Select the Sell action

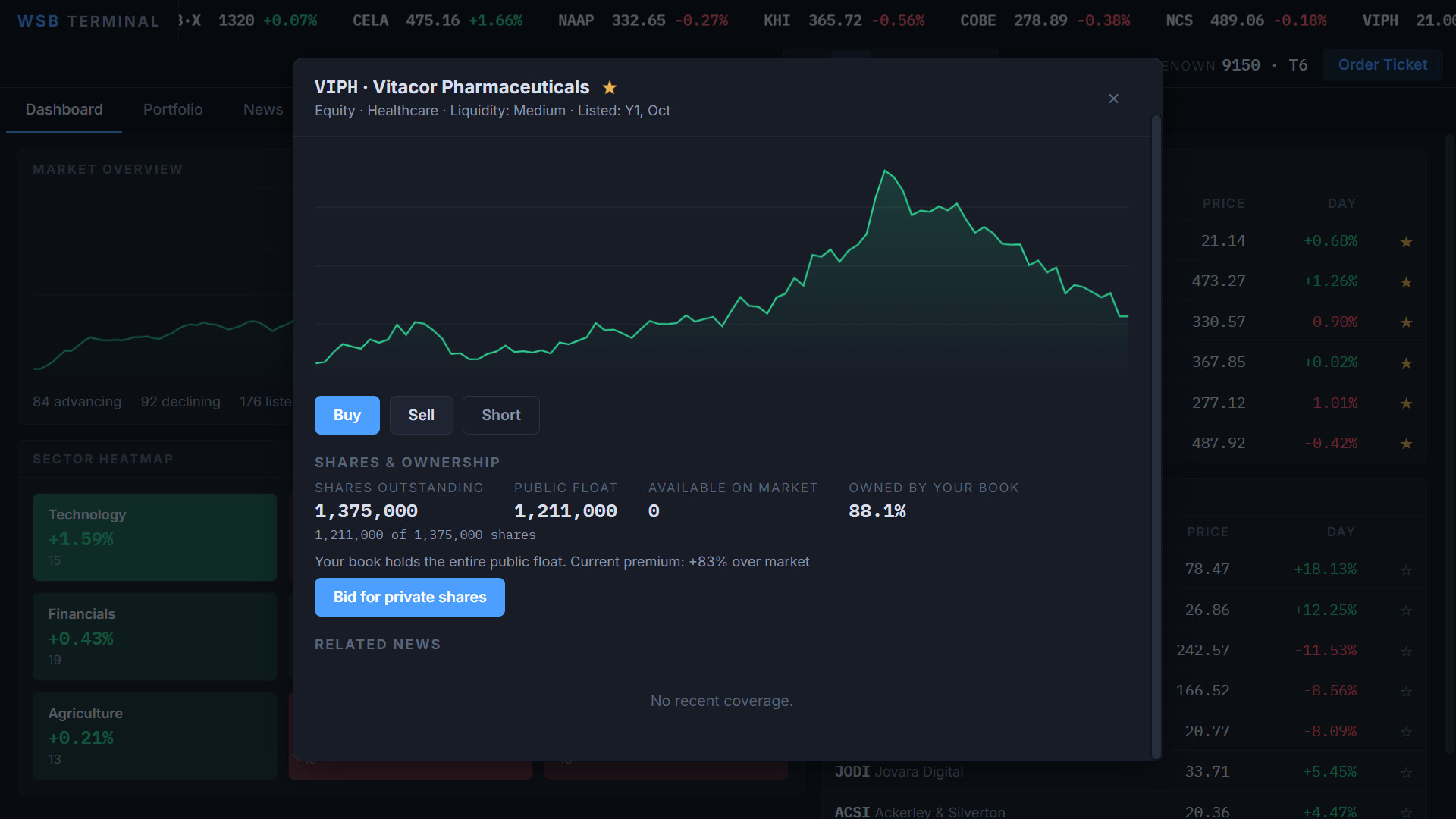(422, 415)
